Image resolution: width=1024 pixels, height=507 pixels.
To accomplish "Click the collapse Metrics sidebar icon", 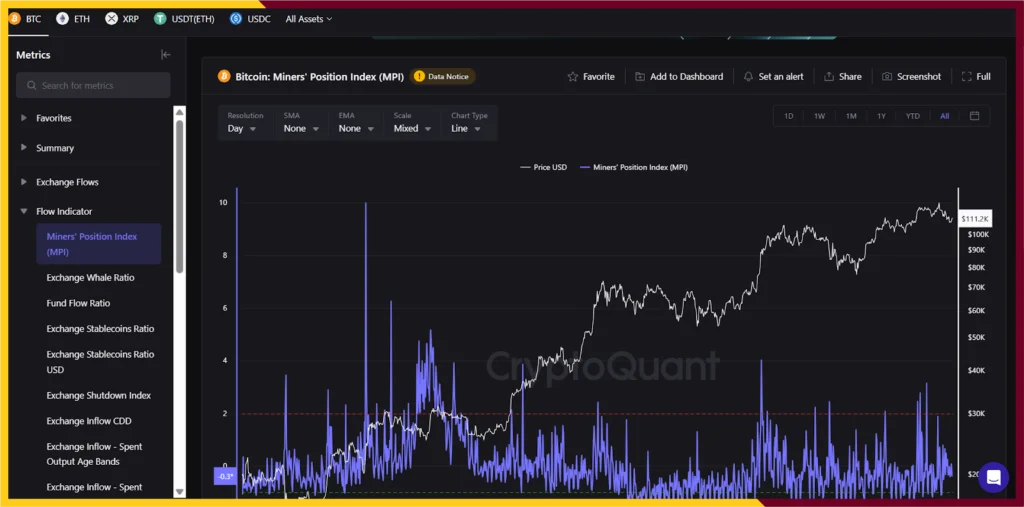I will tap(166, 55).
